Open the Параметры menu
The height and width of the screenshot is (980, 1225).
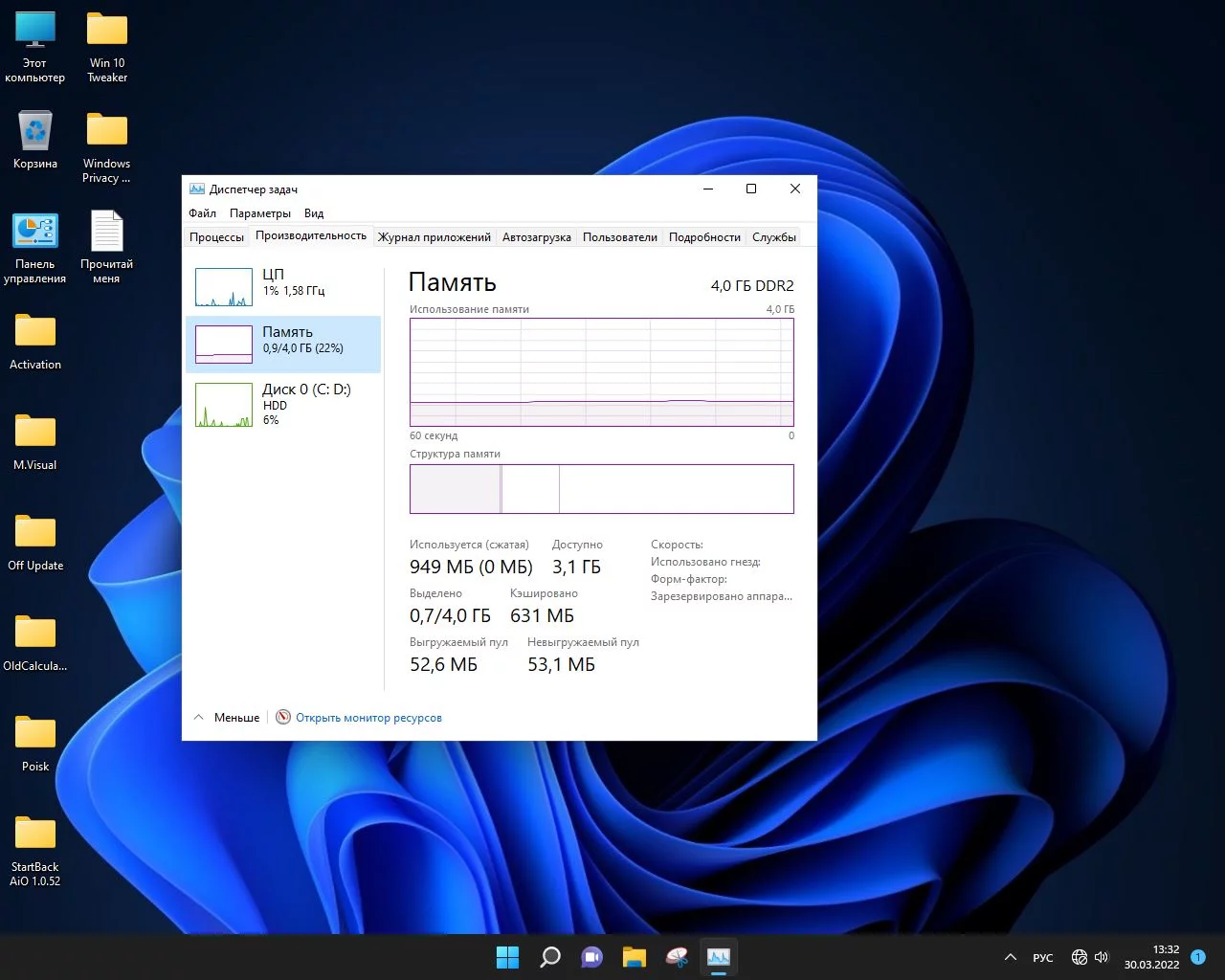[259, 213]
